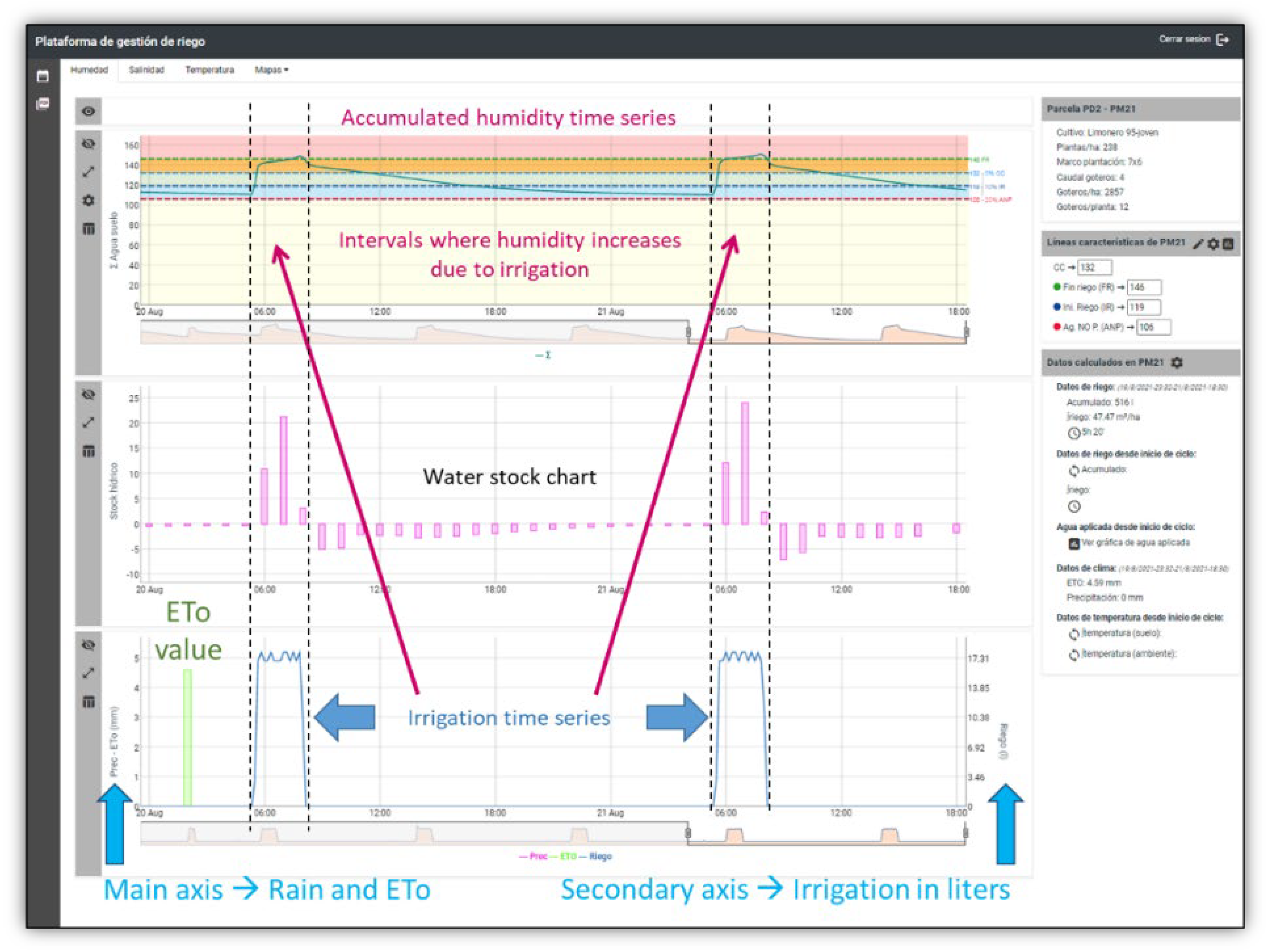The width and height of the screenshot is (1268, 952).
Task: Toggle the top eye visibility button
Action: 88,111
